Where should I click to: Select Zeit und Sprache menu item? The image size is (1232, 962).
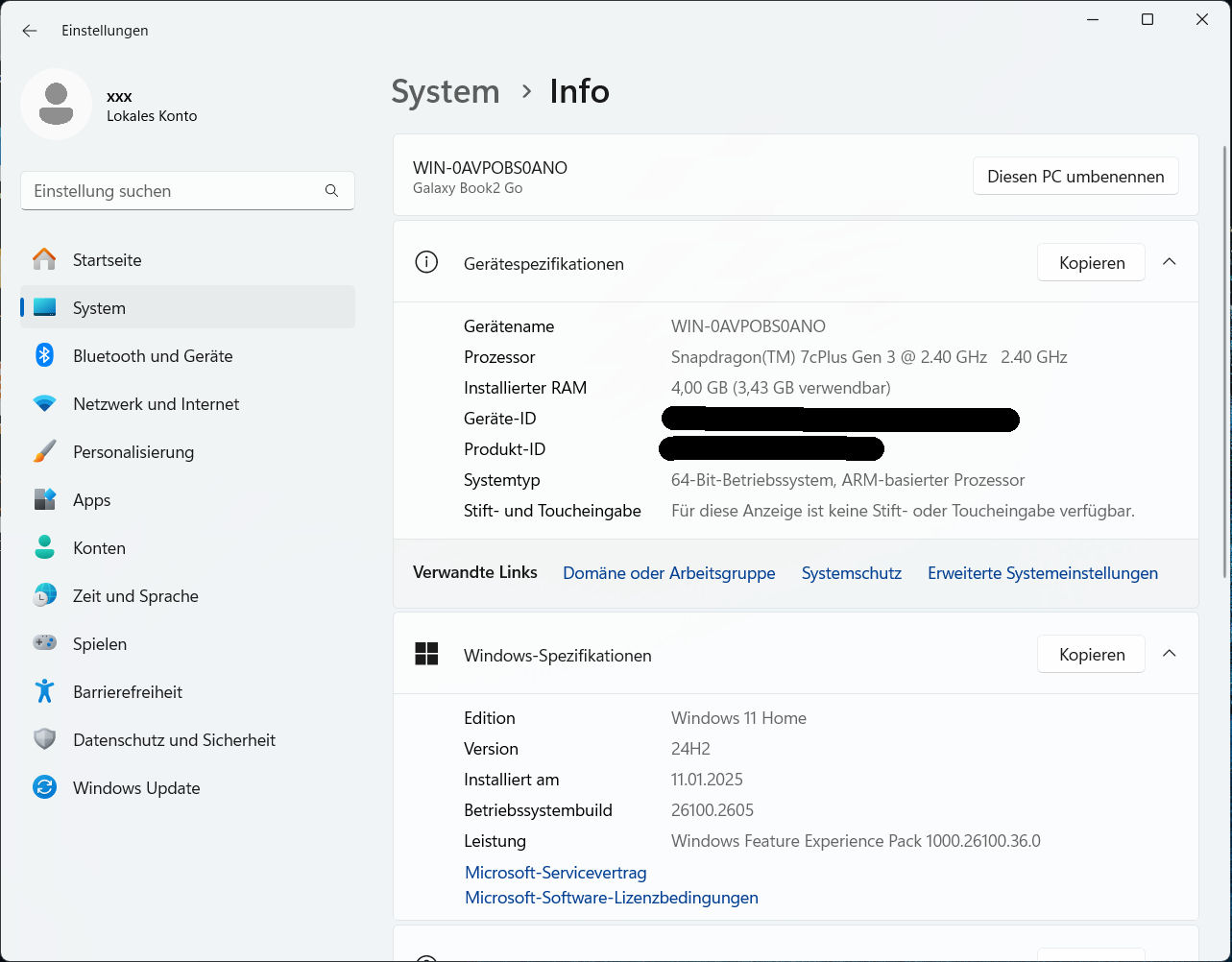(x=135, y=596)
